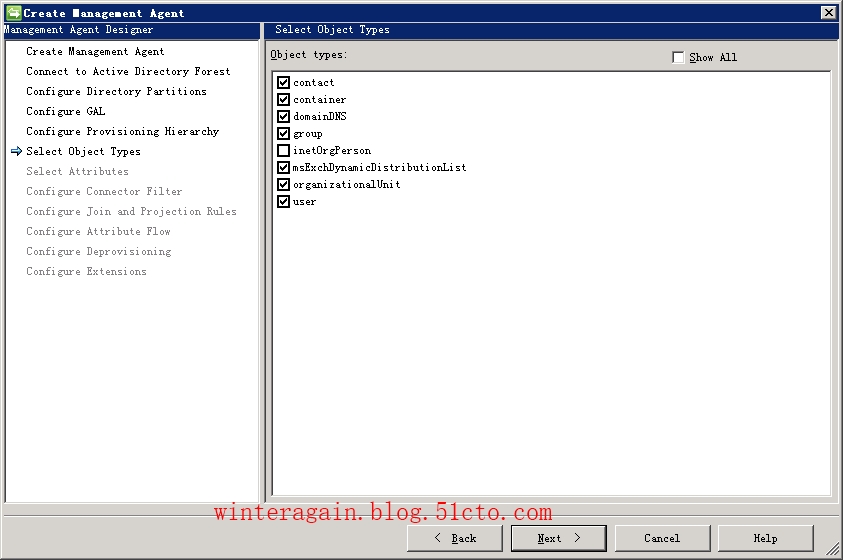Select the msExchDynamicDistributionList label
Screen dimensions: 843x560
(x=379, y=168)
